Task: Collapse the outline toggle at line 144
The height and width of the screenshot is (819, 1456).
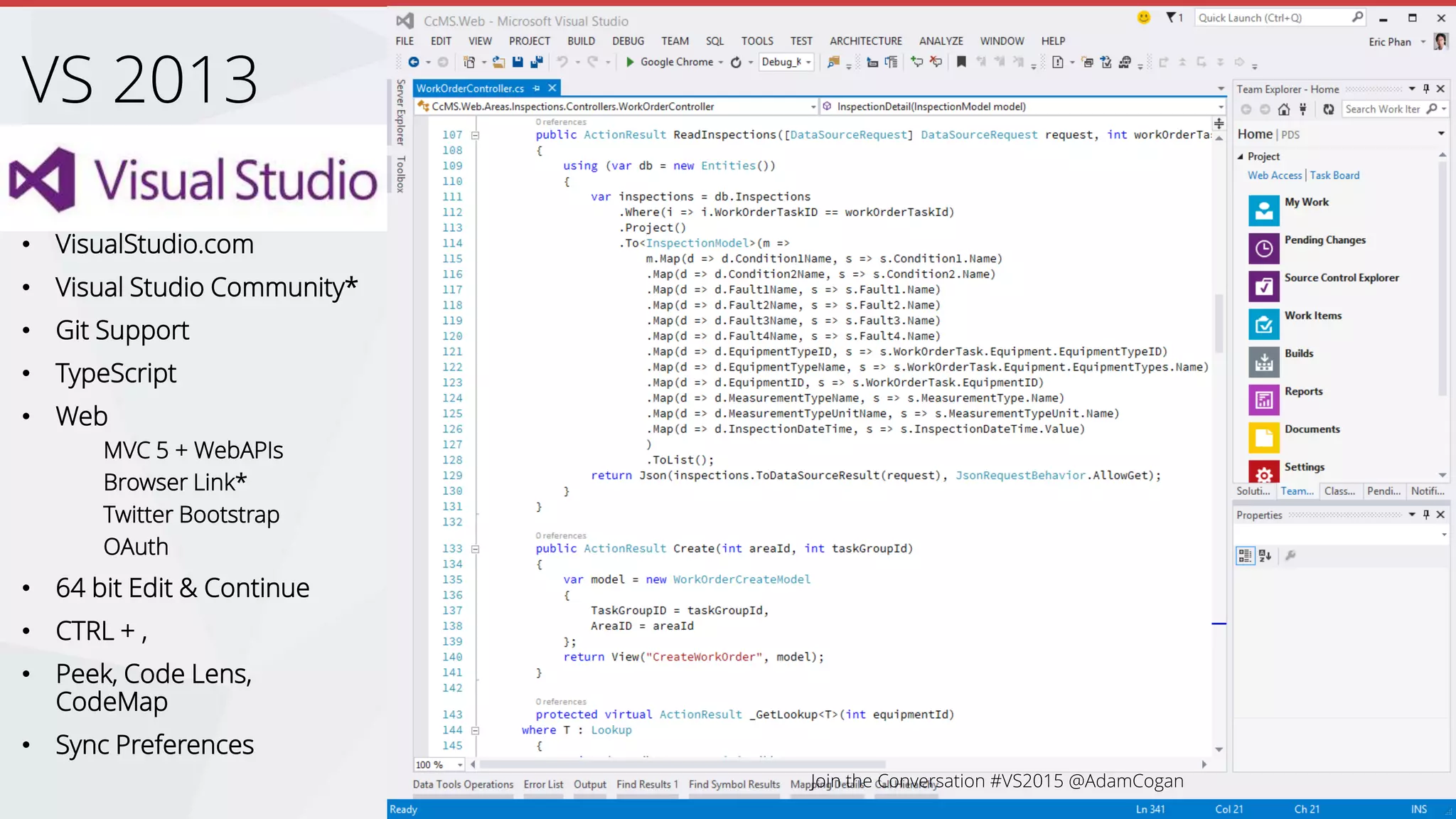Action: coord(476,730)
